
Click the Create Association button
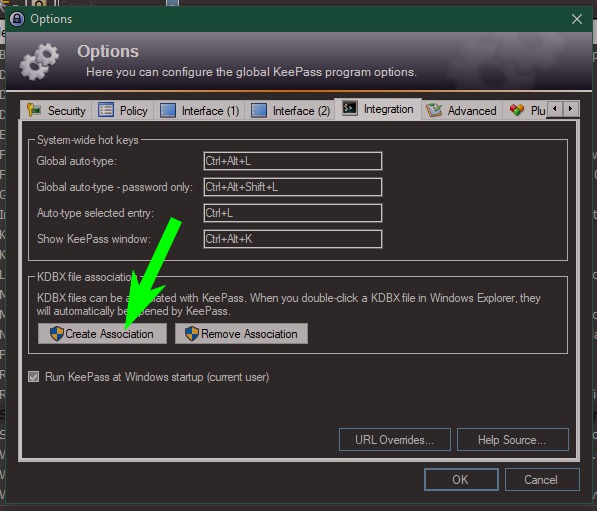coord(102,334)
